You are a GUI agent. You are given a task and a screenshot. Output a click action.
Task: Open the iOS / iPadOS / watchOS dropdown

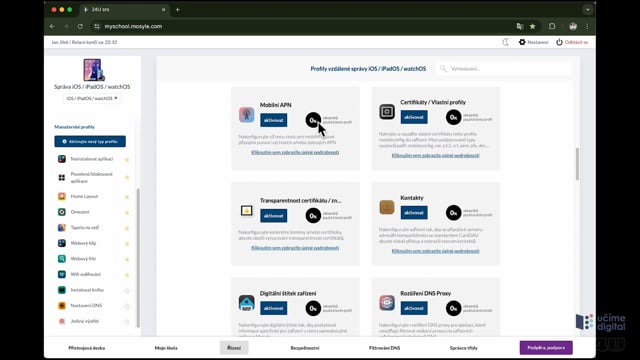pos(92,98)
